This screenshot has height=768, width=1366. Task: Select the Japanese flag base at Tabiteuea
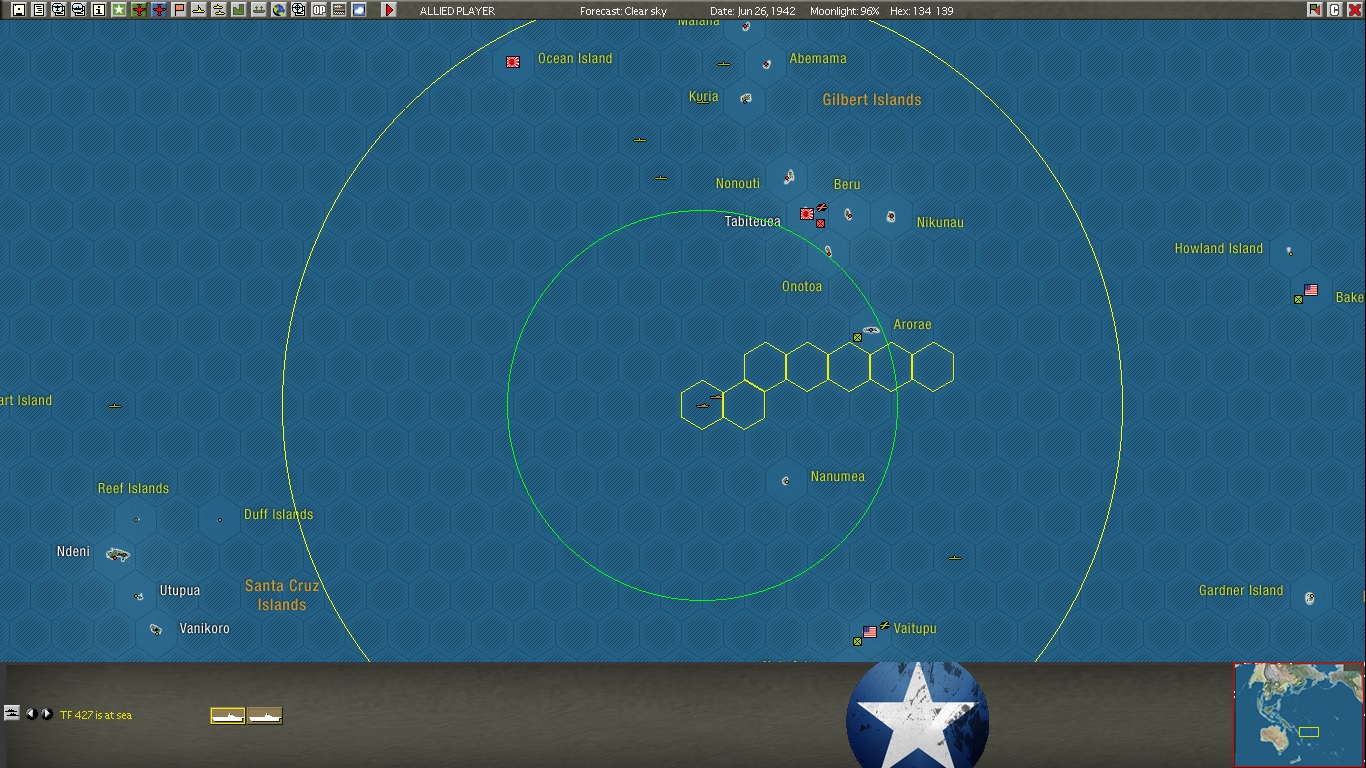(x=807, y=213)
